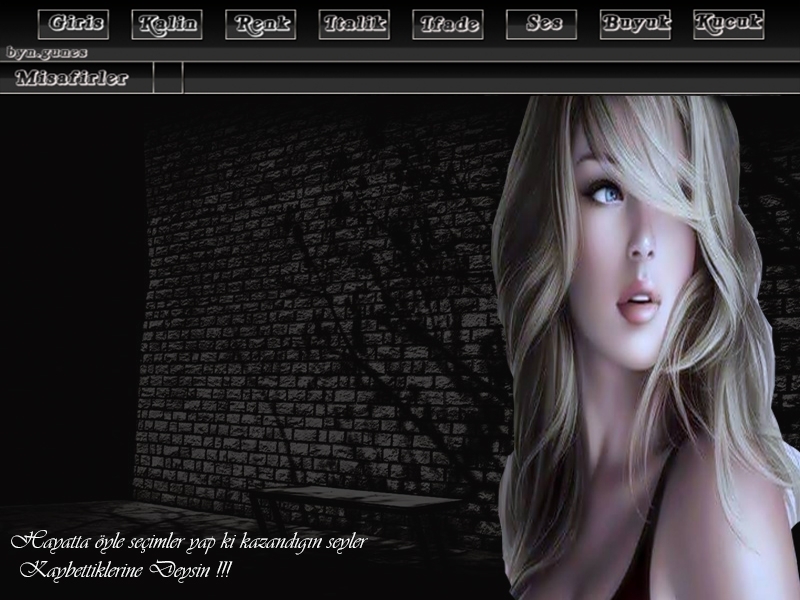800x600 pixels.
Task: Open the Renk color button
Action: (x=261, y=24)
